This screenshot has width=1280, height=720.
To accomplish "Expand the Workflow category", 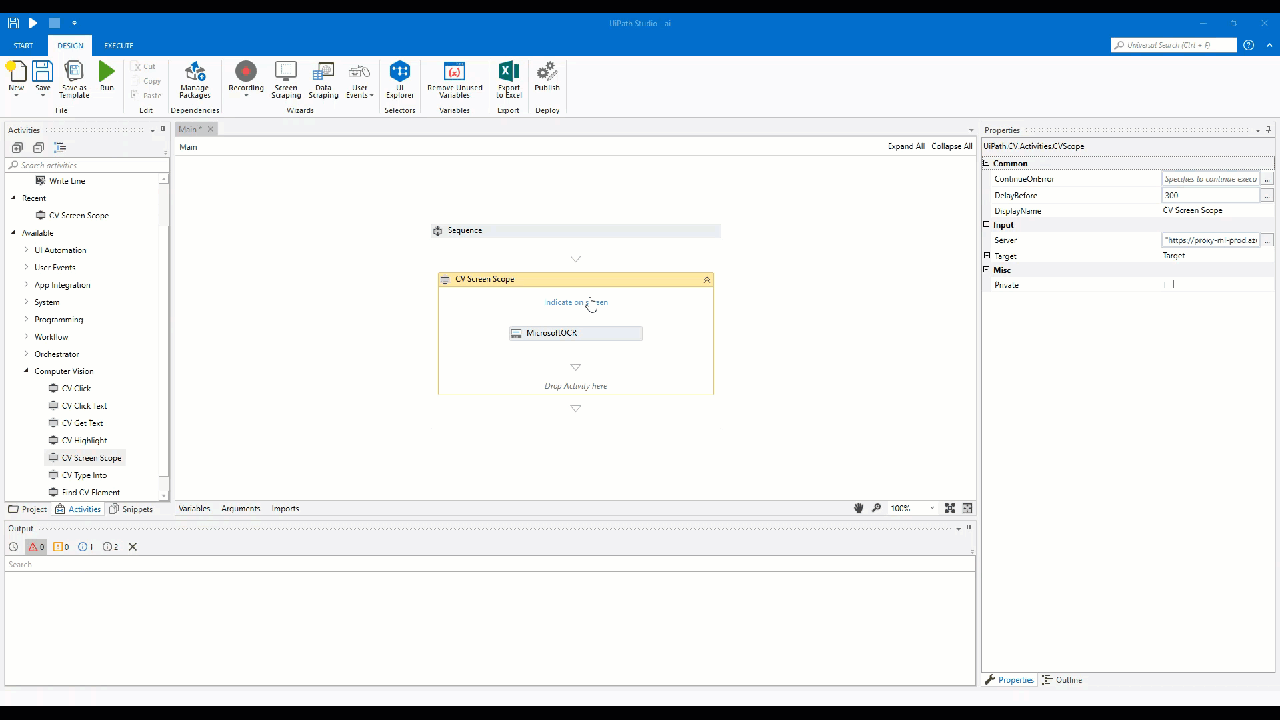I will (x=27, y=337).
